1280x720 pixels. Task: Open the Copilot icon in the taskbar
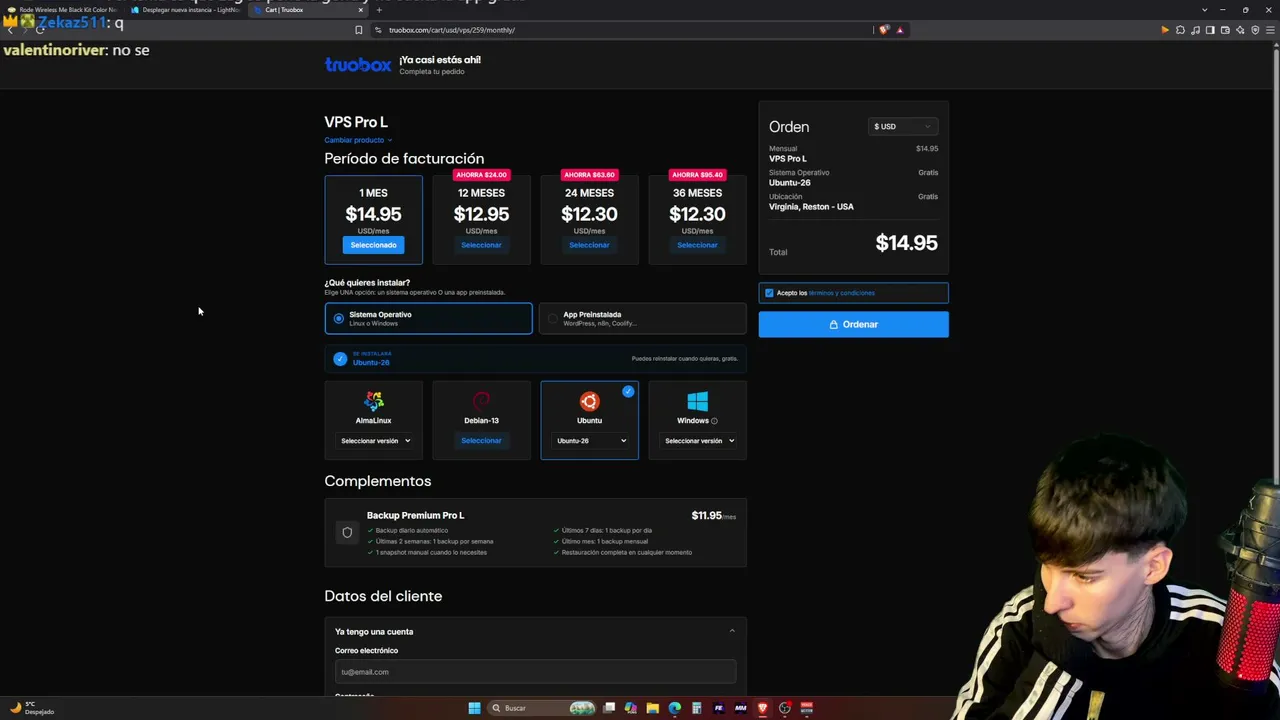[x=630, y=708]
